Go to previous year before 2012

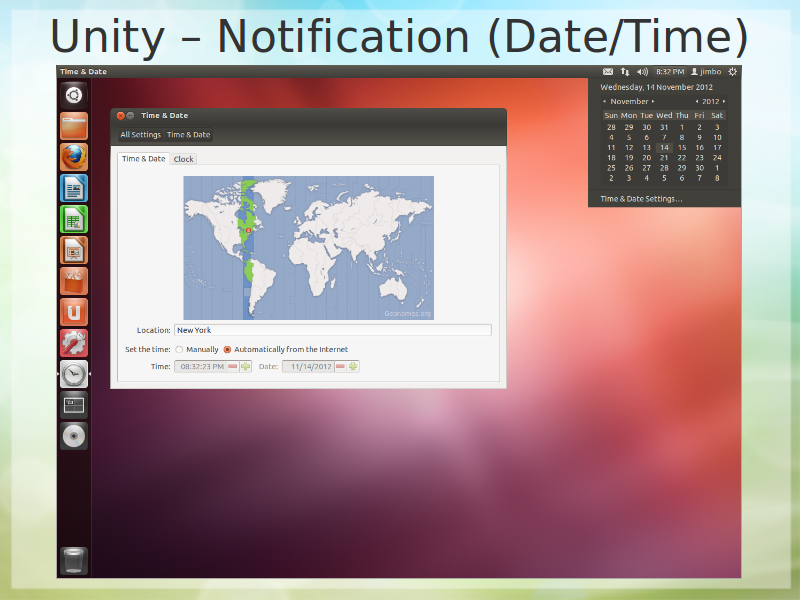coord(697,102)
